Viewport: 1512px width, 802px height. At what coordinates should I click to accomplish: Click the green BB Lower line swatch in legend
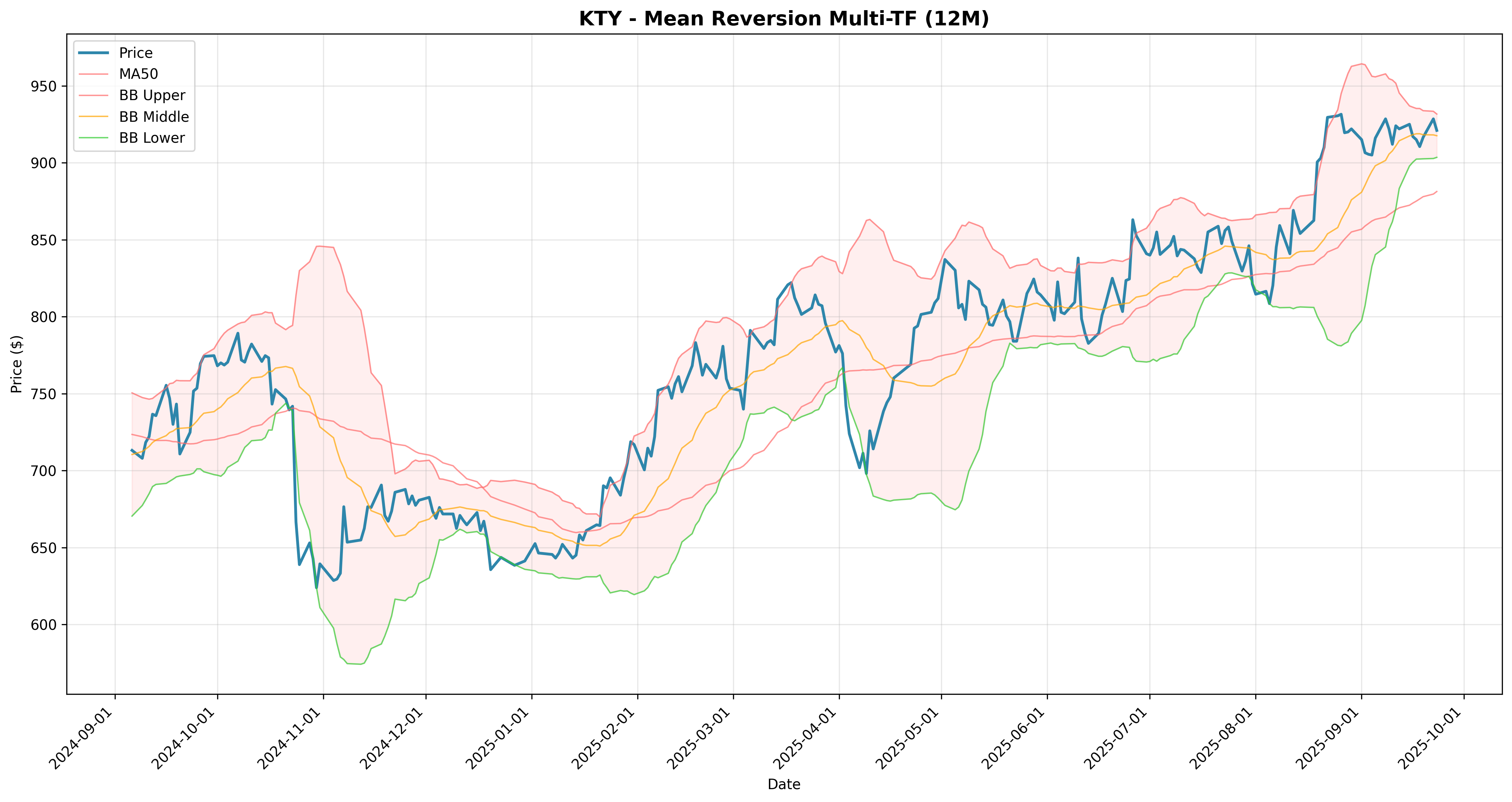pos(94,138)
